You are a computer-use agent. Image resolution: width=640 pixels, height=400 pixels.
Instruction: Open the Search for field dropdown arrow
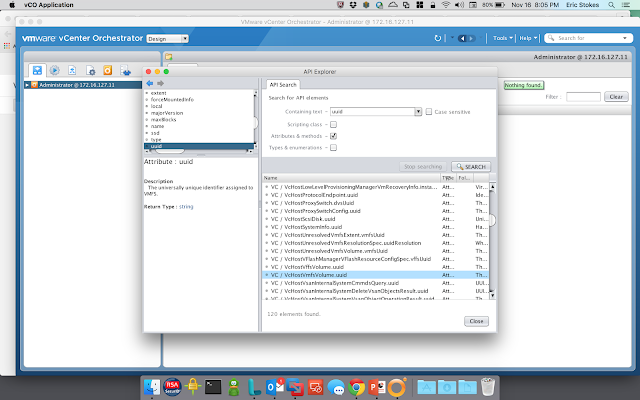coord(624,38)
